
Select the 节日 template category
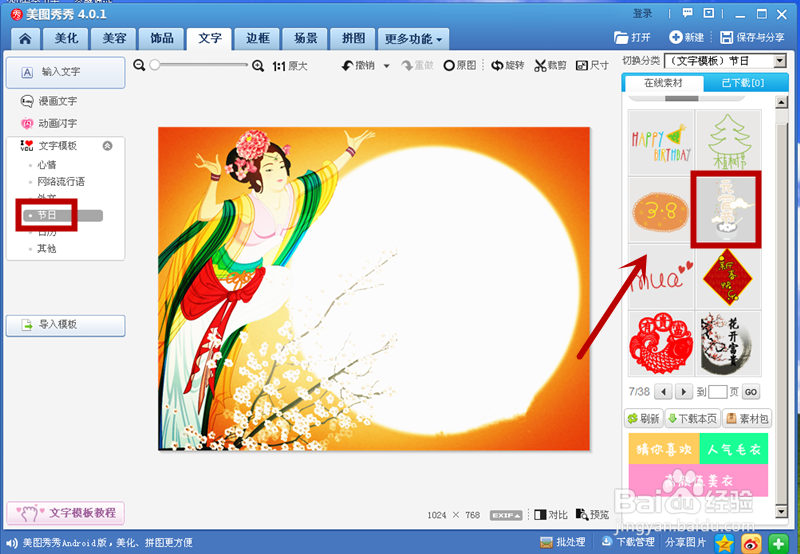pos(47,215)
